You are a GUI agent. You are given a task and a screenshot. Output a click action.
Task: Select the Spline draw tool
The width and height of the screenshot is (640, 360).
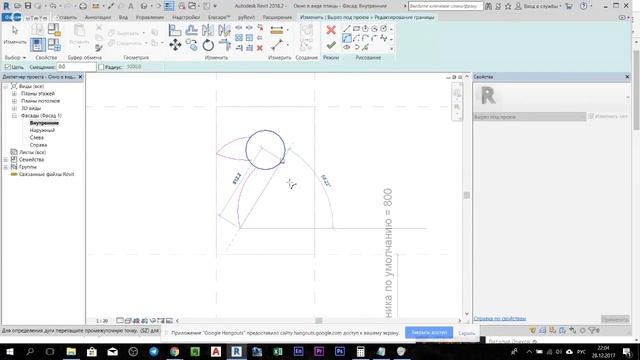pos(384,38)
